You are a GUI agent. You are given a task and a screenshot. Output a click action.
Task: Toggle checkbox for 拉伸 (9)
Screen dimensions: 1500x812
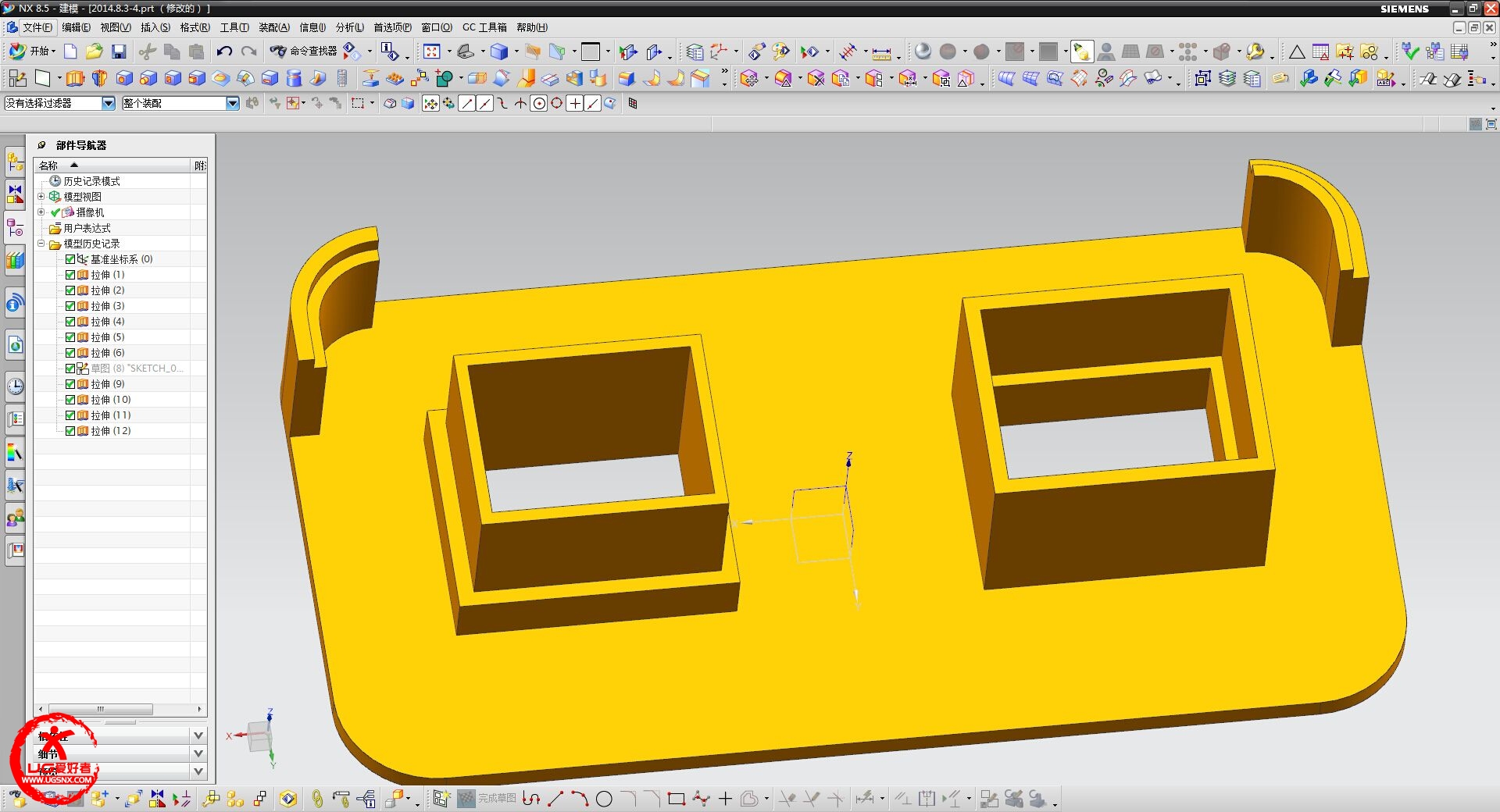[70, 384]
